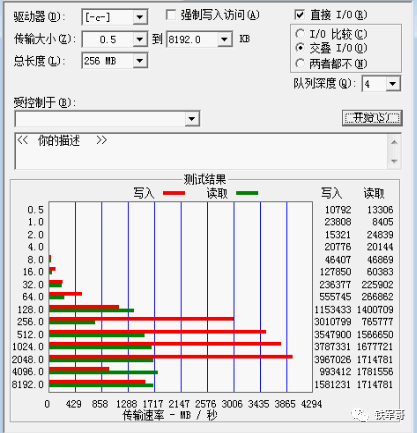This screenshot has width=417, height=433.
Task: Click the axis label 1717
Action: click(x=153, y=404)
